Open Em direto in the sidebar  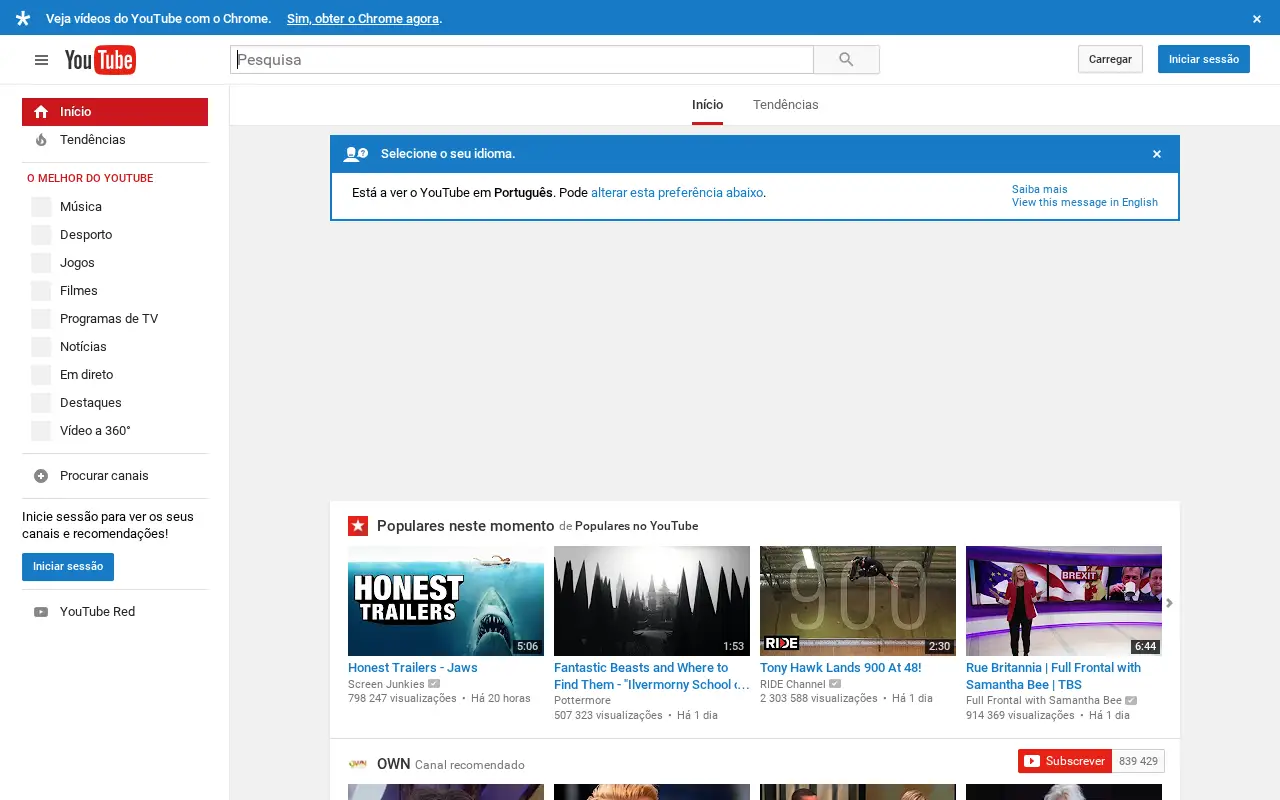115,375
